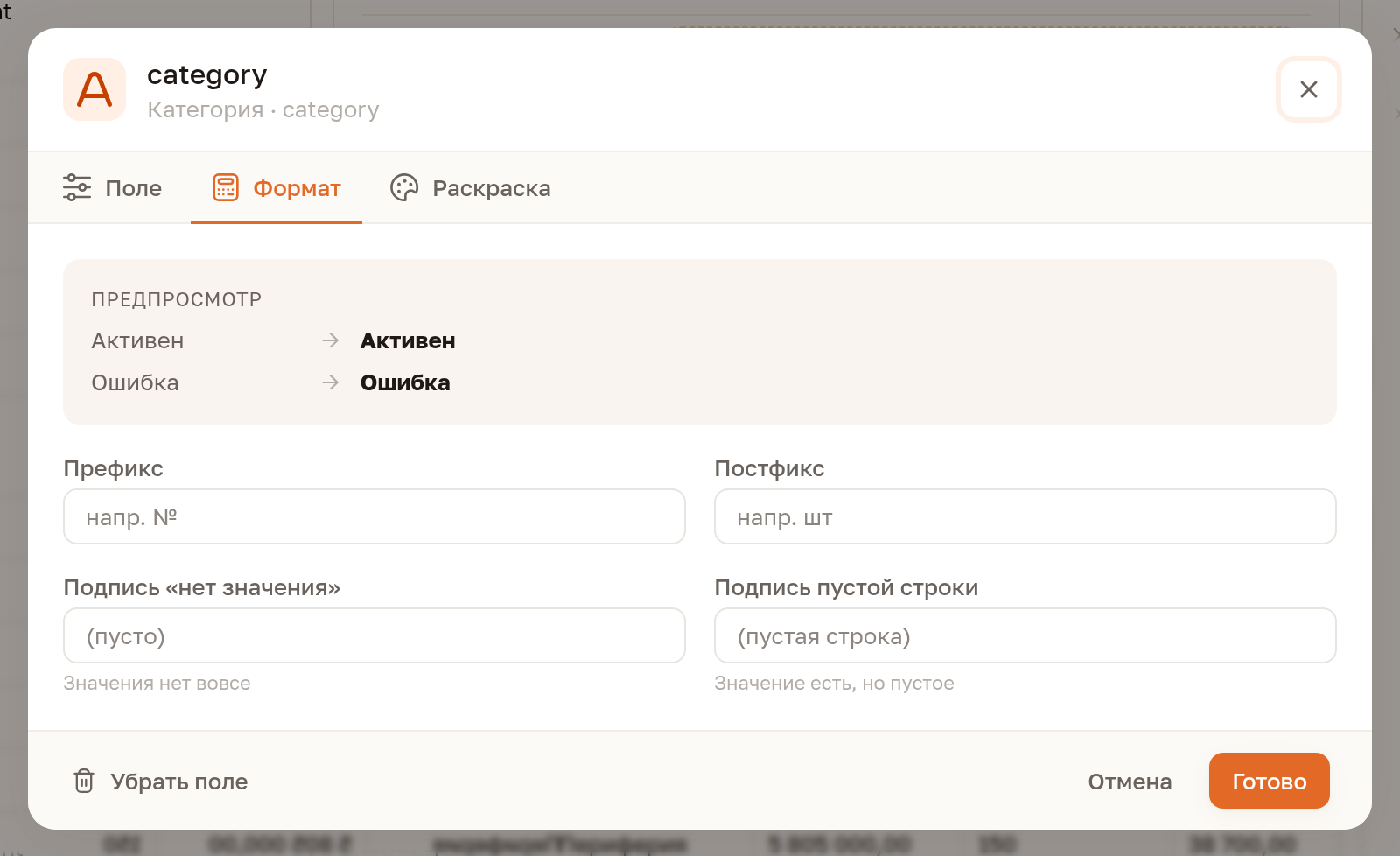This screenshot has height=856, width=1400.
Task: Click the sliders icon beside Поле
Action: pos(77,187)
